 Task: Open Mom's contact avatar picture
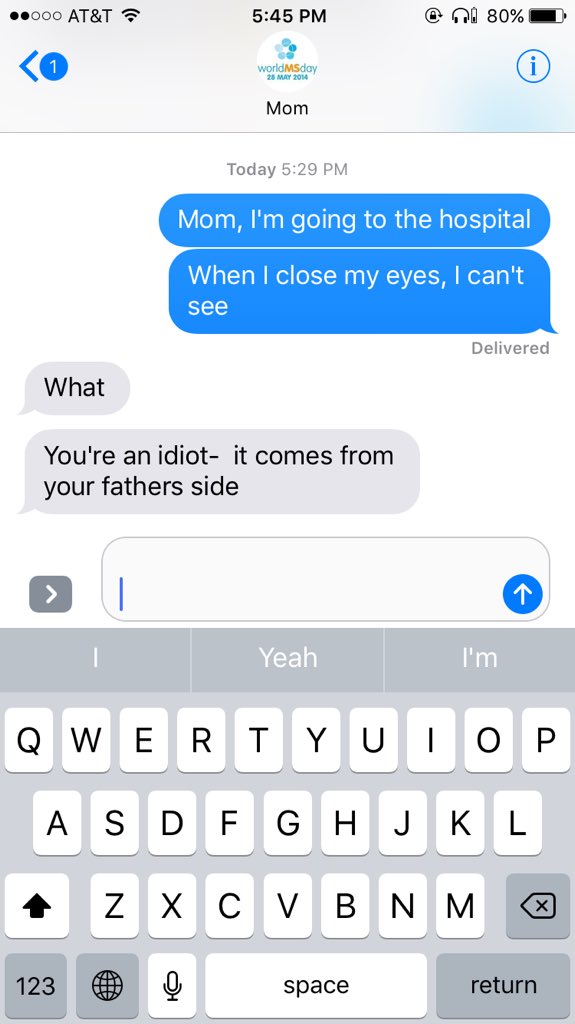point(288,62)
